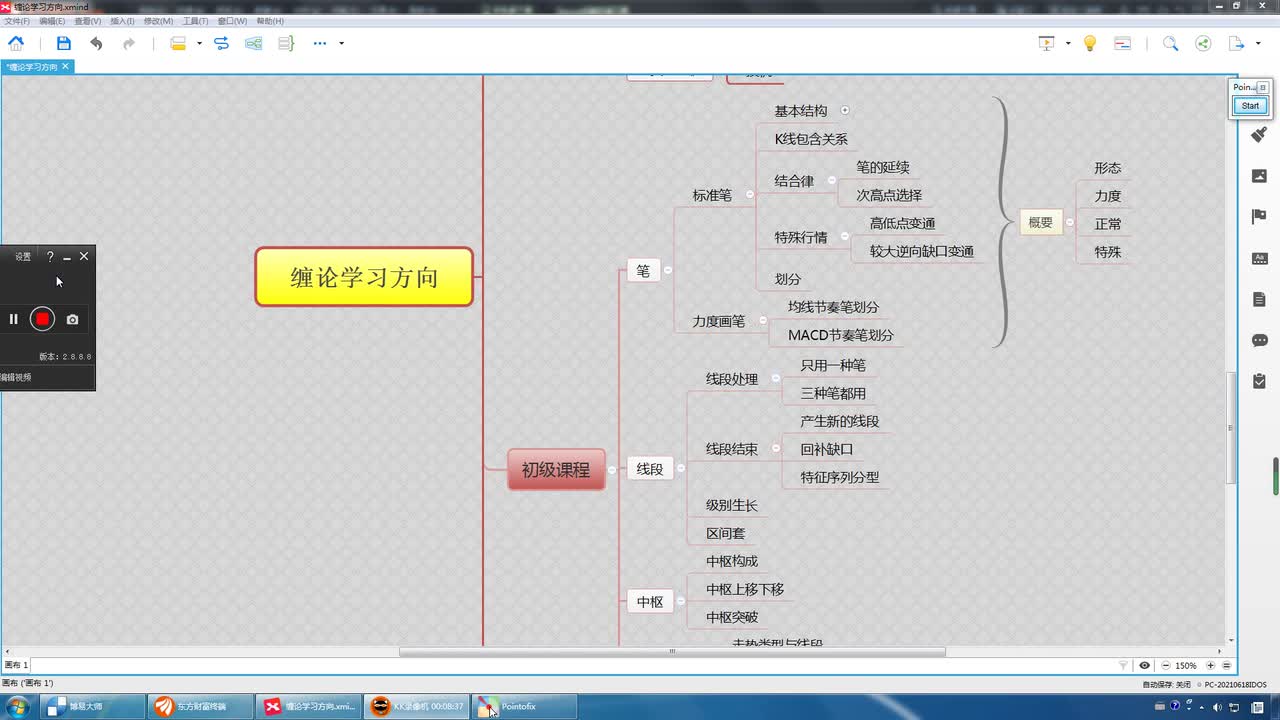
Task: Select the 初级课程 topic
Action: click(556, 469)
